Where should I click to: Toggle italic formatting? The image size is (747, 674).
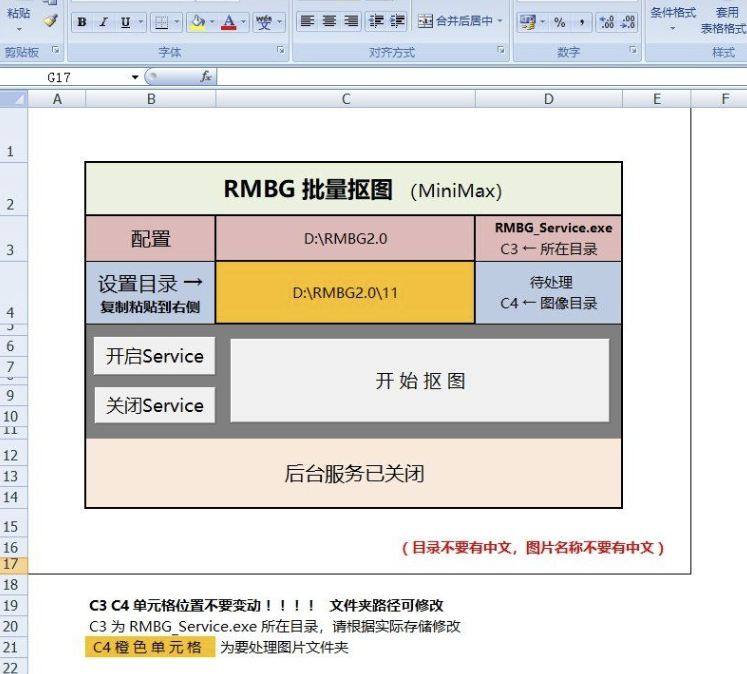coord(103,22)
